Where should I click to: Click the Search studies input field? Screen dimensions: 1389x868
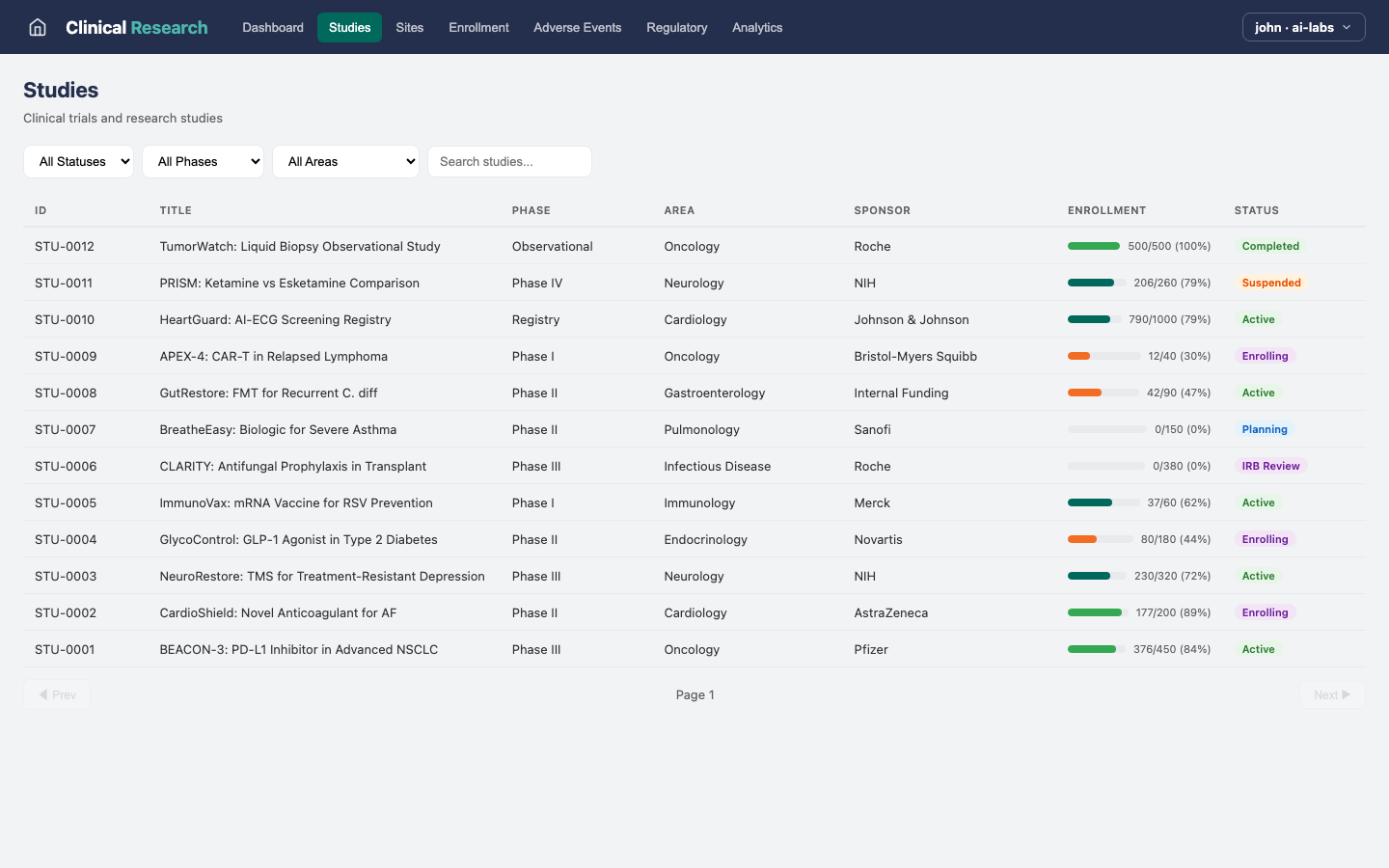pos(509,162)
